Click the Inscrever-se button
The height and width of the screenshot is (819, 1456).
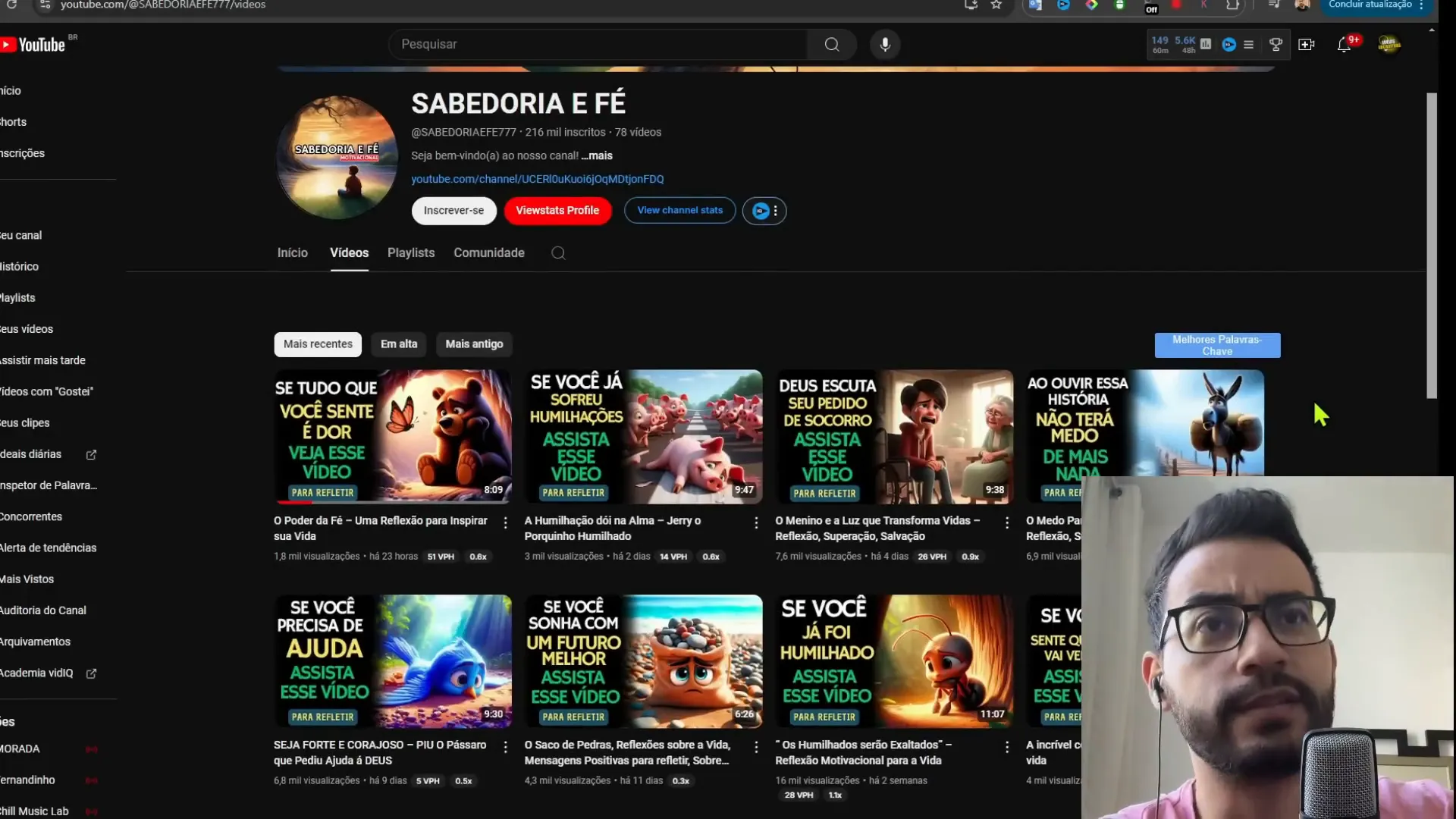pos(453,211)
